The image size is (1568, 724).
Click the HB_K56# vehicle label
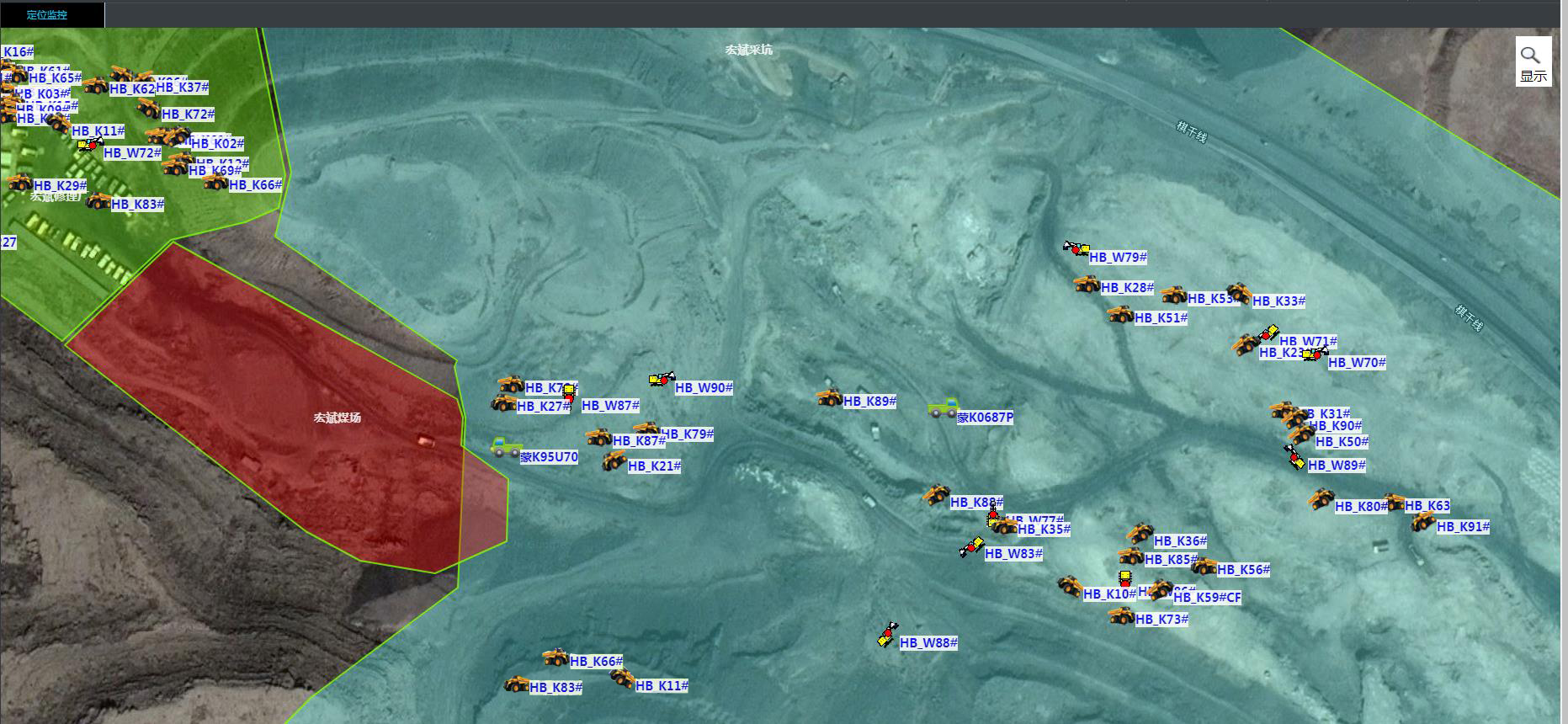click(1243, 570)
